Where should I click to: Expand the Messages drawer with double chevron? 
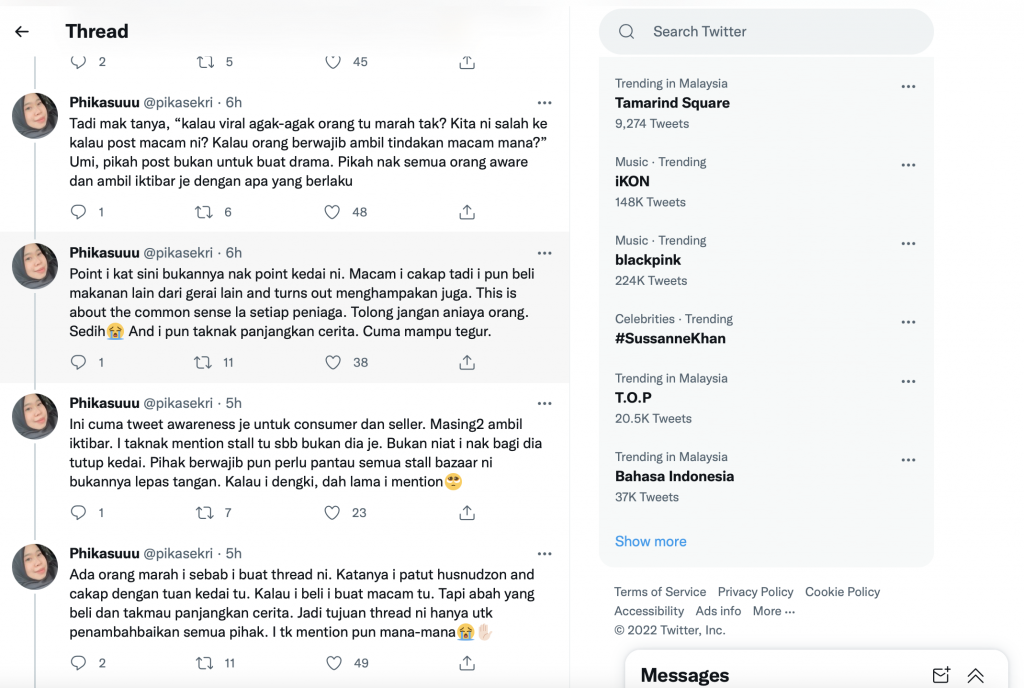(975, 676)
